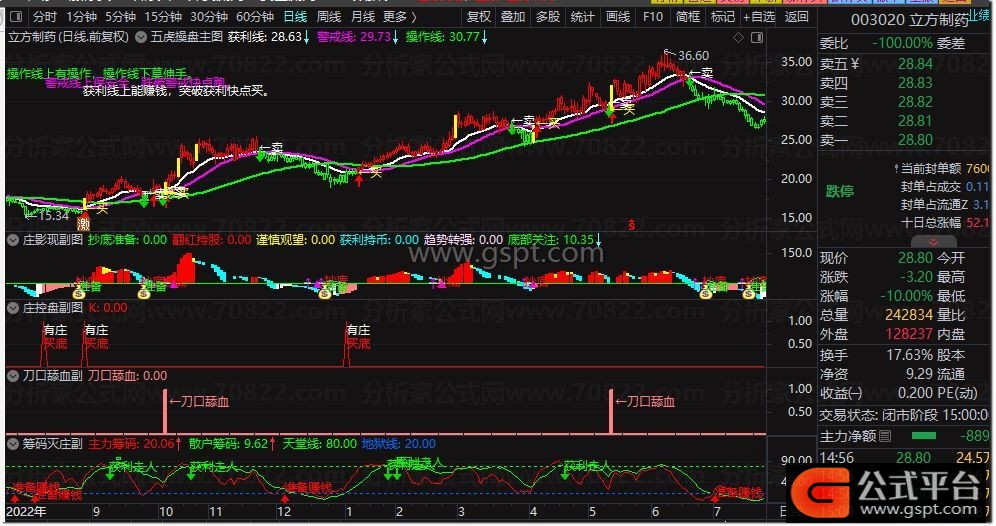Image resolution: width=996 pixels, height=526 pixels.
Task: Click the 有庄买底 signal near January
Action: [358, 337]
